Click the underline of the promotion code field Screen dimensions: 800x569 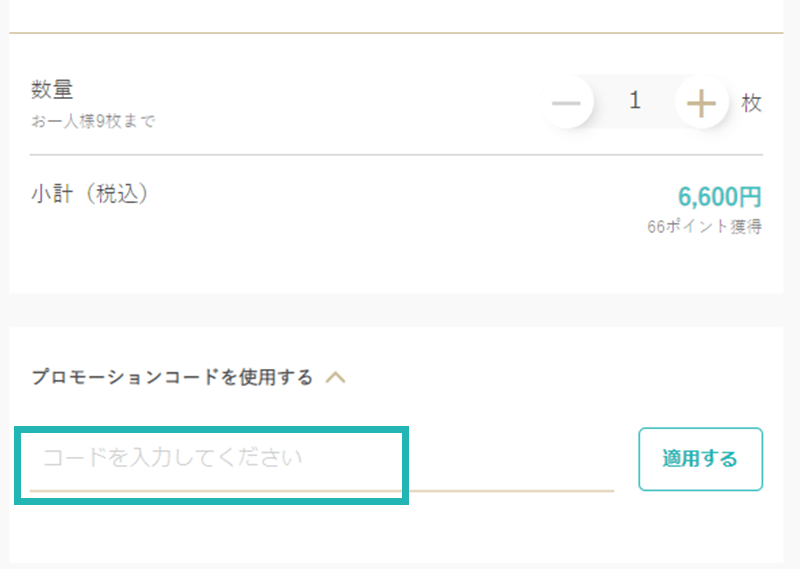(x=500, y=490)
